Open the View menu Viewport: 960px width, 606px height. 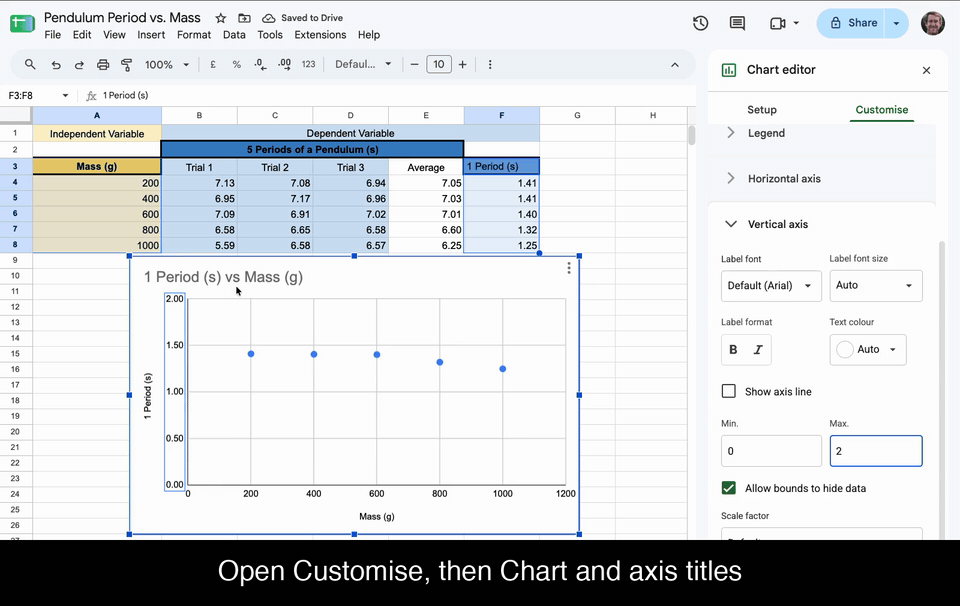[114, 35]
